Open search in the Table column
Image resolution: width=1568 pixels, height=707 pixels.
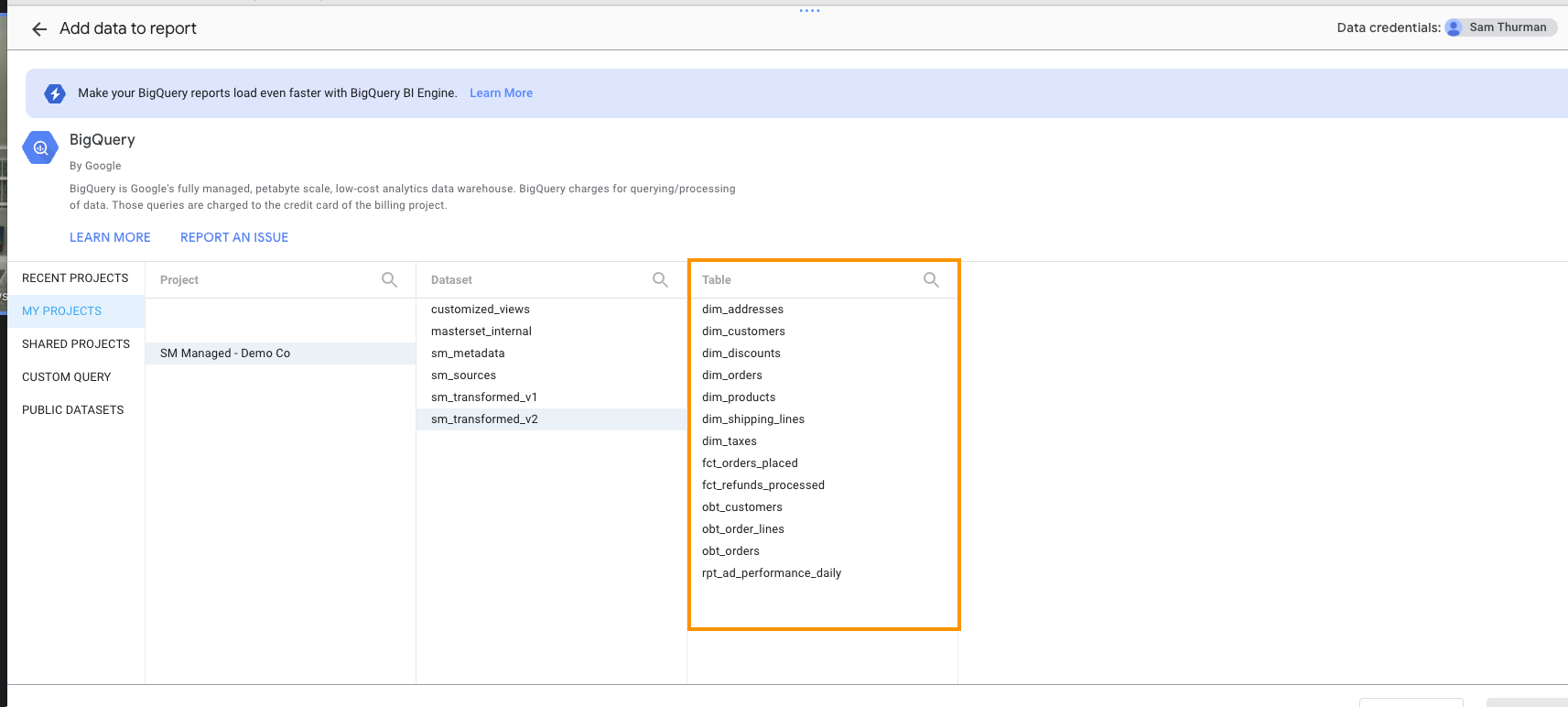tap(931, 280)
